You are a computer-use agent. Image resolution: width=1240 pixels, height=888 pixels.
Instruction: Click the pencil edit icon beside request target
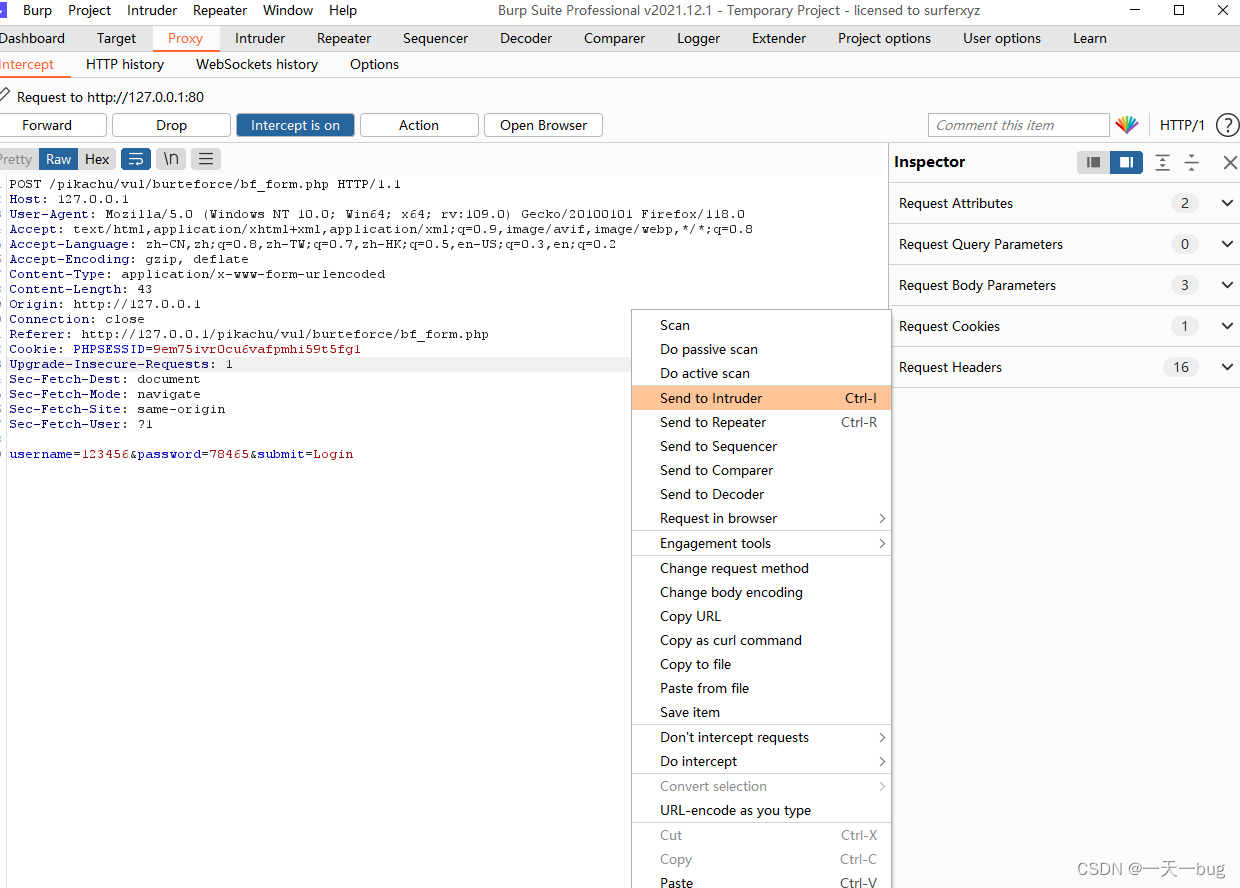coord(5,97)
